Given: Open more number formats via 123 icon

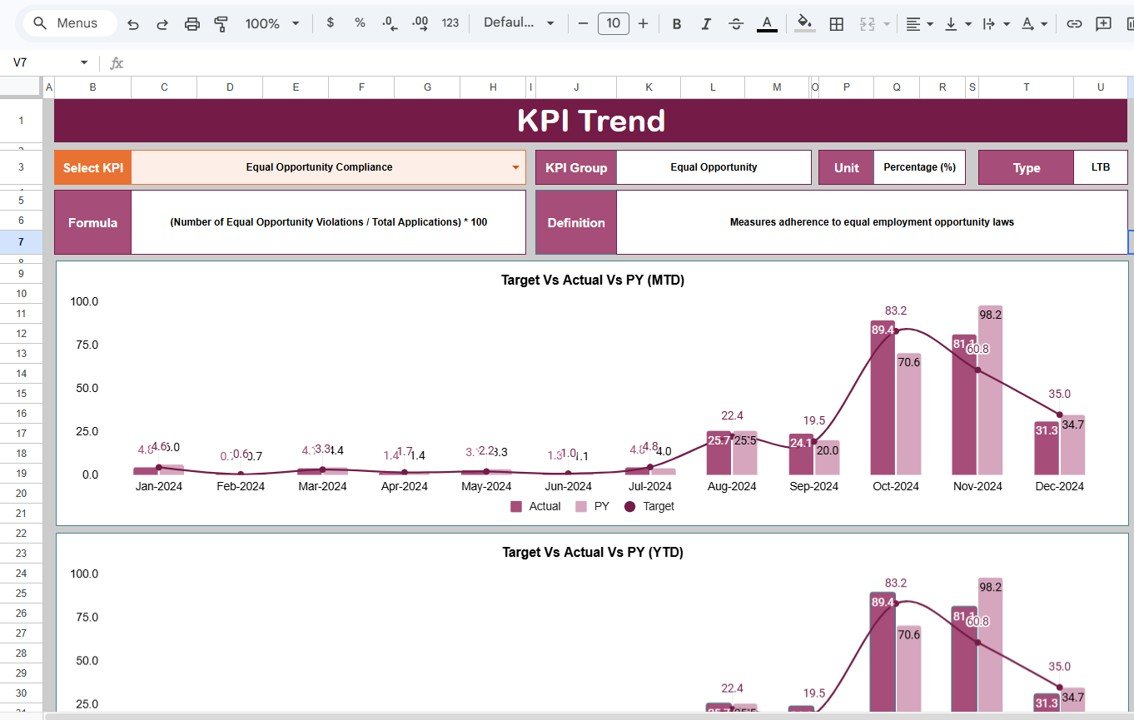Looking at the screenshot, I should [449, 22].
